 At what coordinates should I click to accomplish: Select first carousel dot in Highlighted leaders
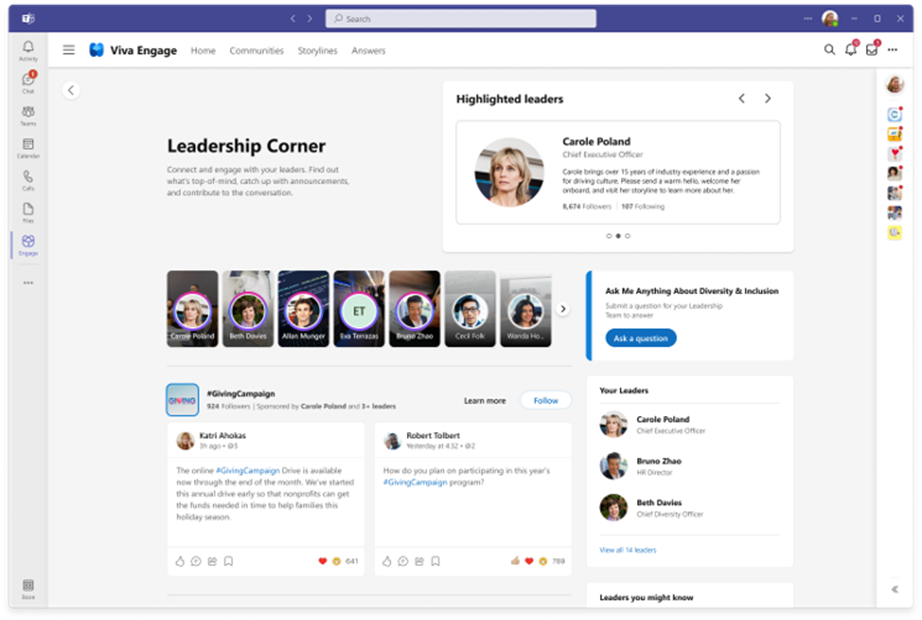pos(609,236)
